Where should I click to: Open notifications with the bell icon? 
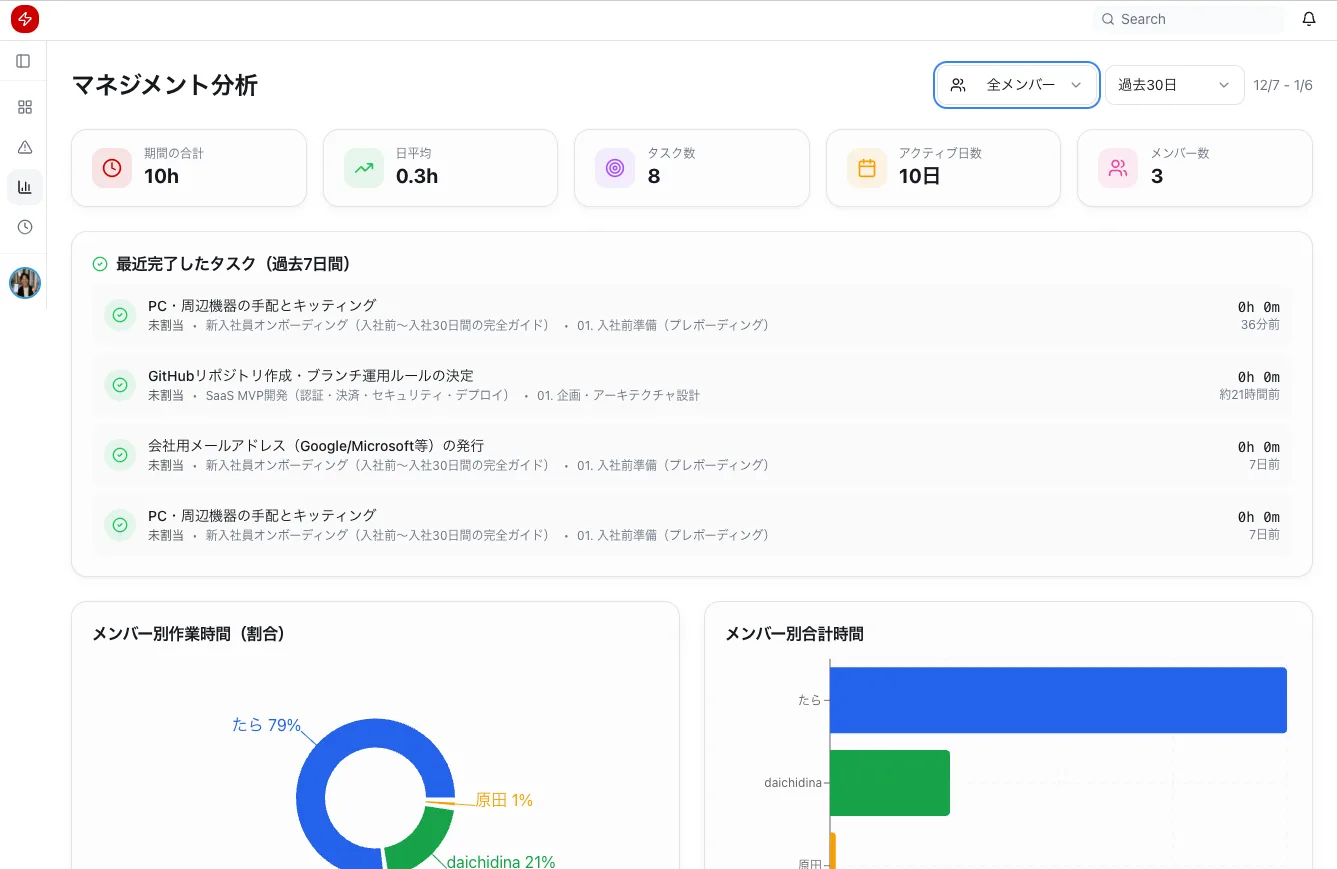pos(1309,19)
